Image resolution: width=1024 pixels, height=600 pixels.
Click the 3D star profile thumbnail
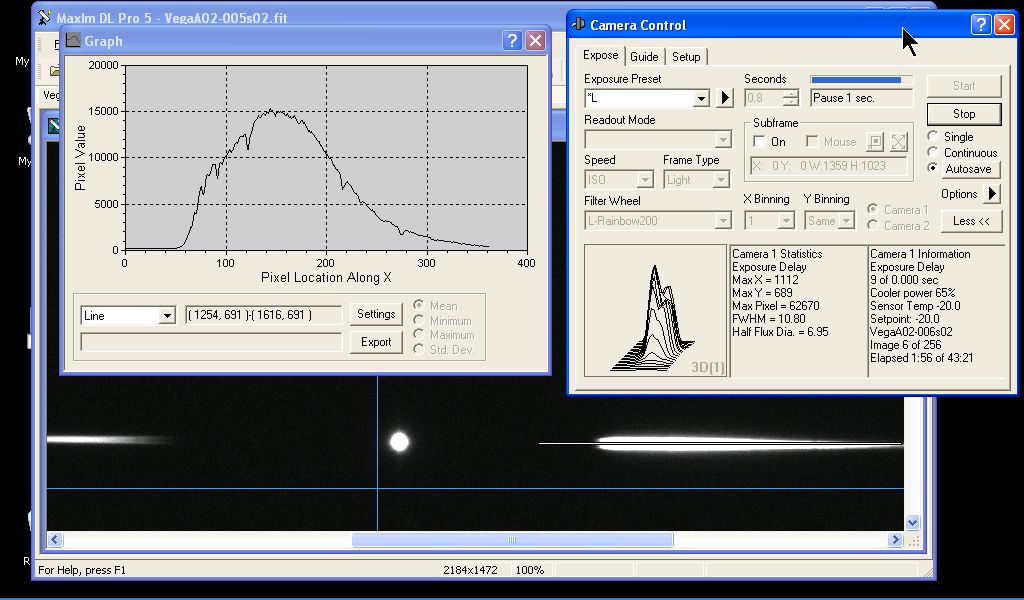655,311
